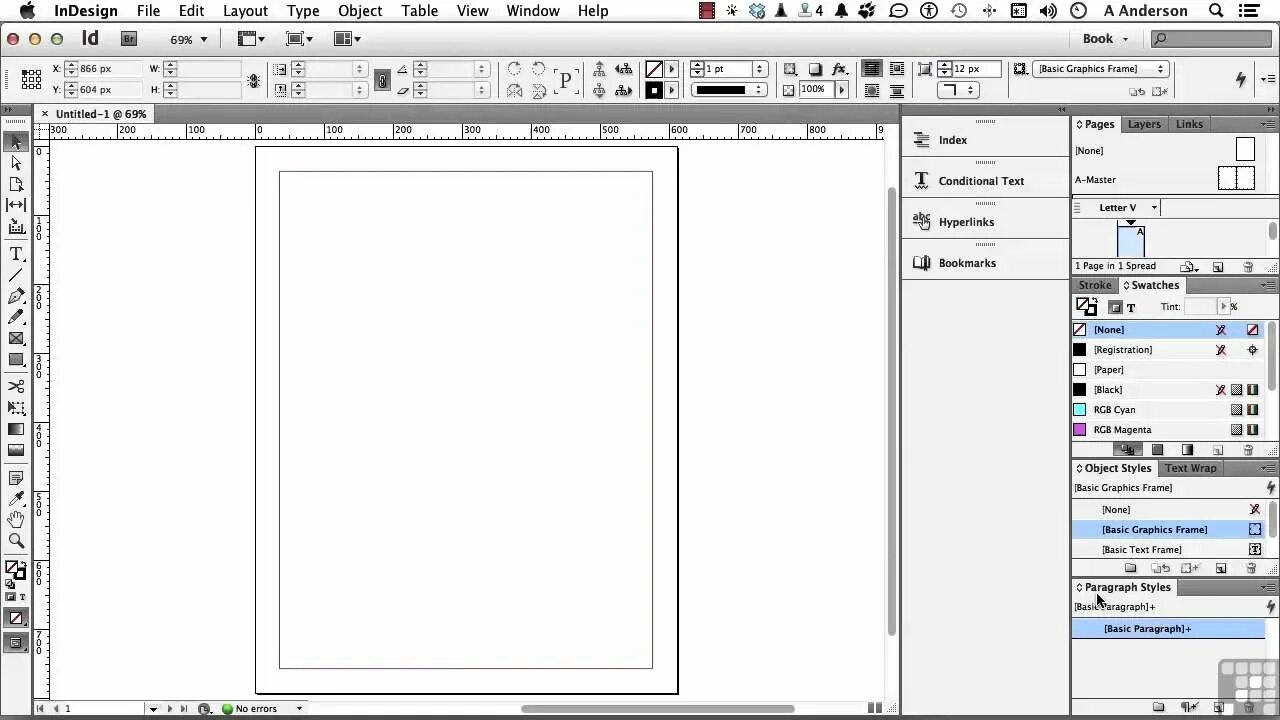Click the Spotlight search icon in menu bar

(x=1216, y=11)
